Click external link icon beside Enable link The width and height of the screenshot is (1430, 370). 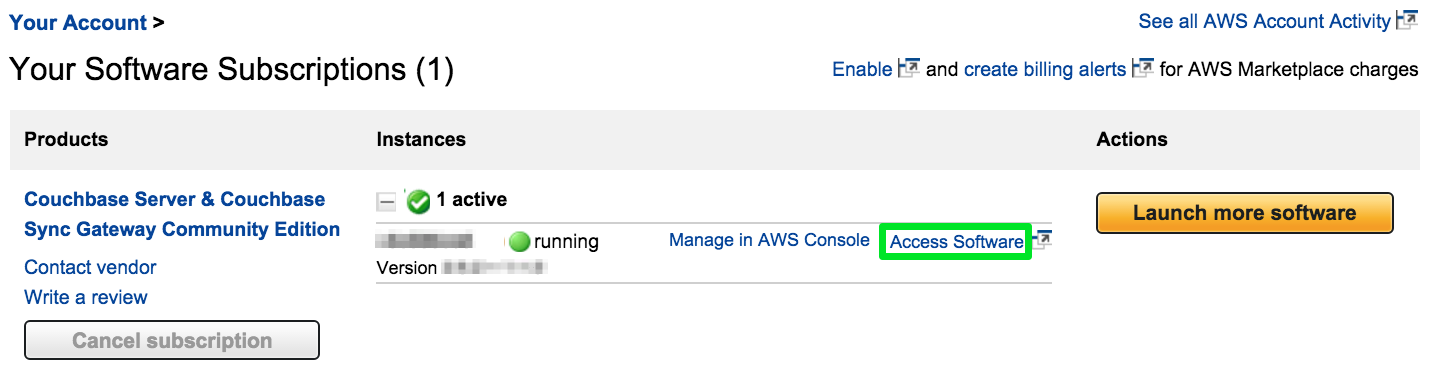[909, 69]
